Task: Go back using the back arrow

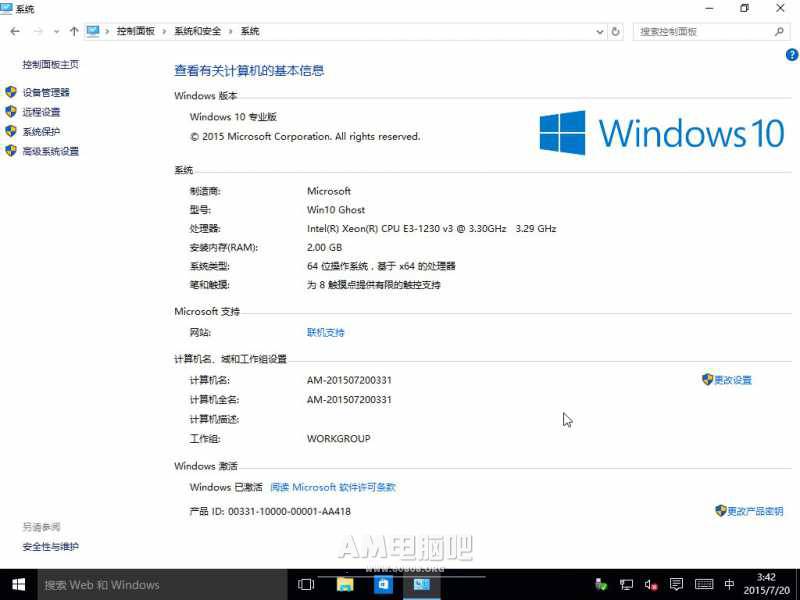Action: 15,32
